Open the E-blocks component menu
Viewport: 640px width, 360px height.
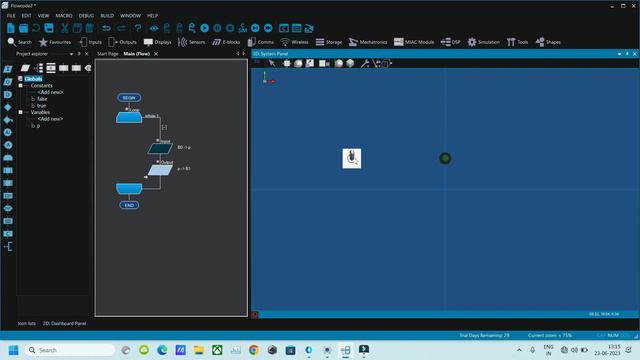tap(226, 42)
